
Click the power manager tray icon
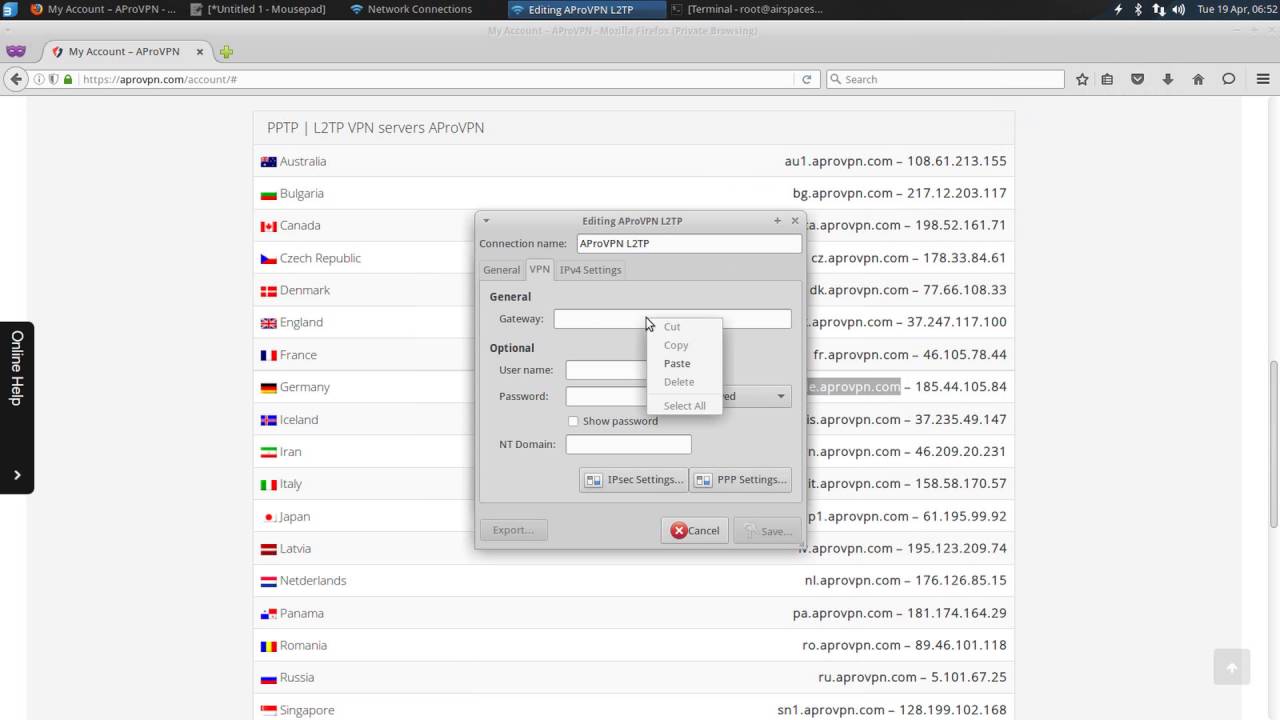1118,9
